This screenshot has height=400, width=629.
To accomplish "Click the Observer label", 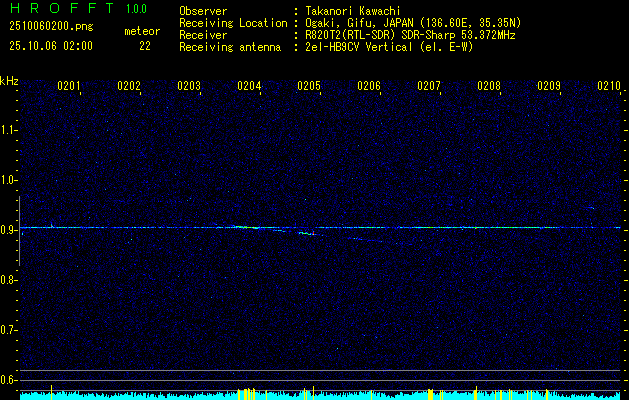I will click(x=203, y=12).
